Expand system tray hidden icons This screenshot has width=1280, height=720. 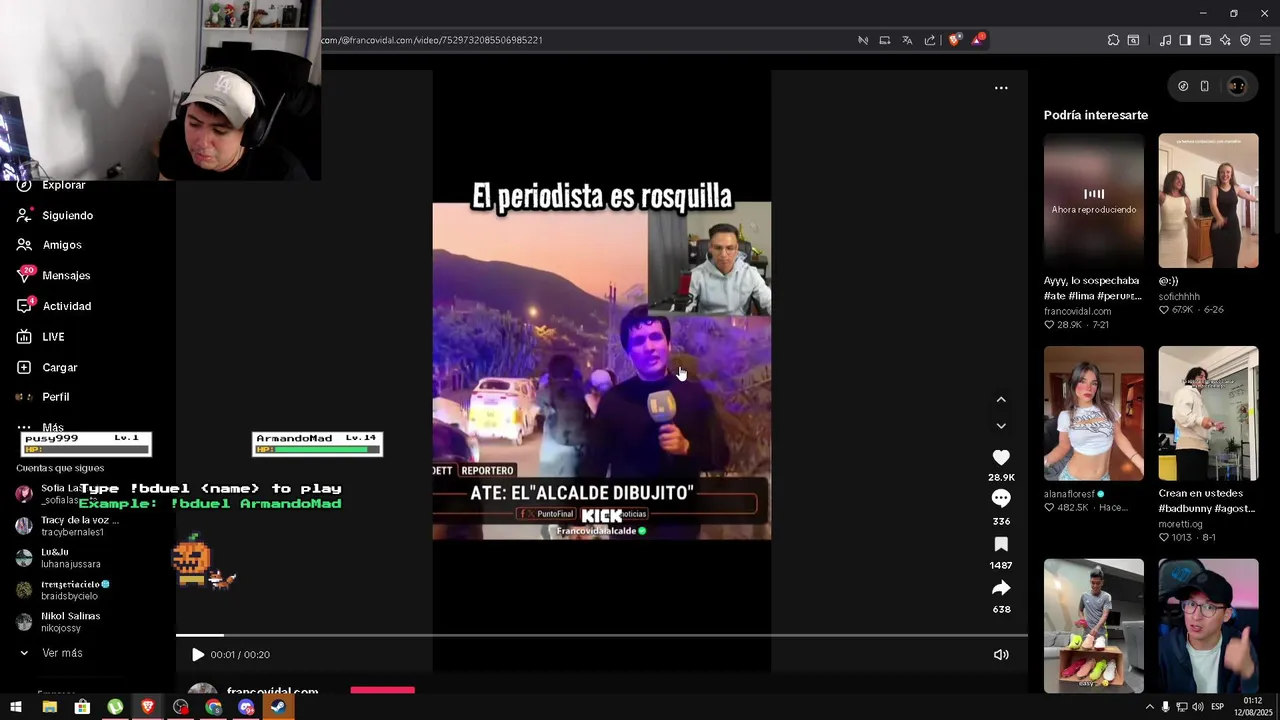[1149, 707]
